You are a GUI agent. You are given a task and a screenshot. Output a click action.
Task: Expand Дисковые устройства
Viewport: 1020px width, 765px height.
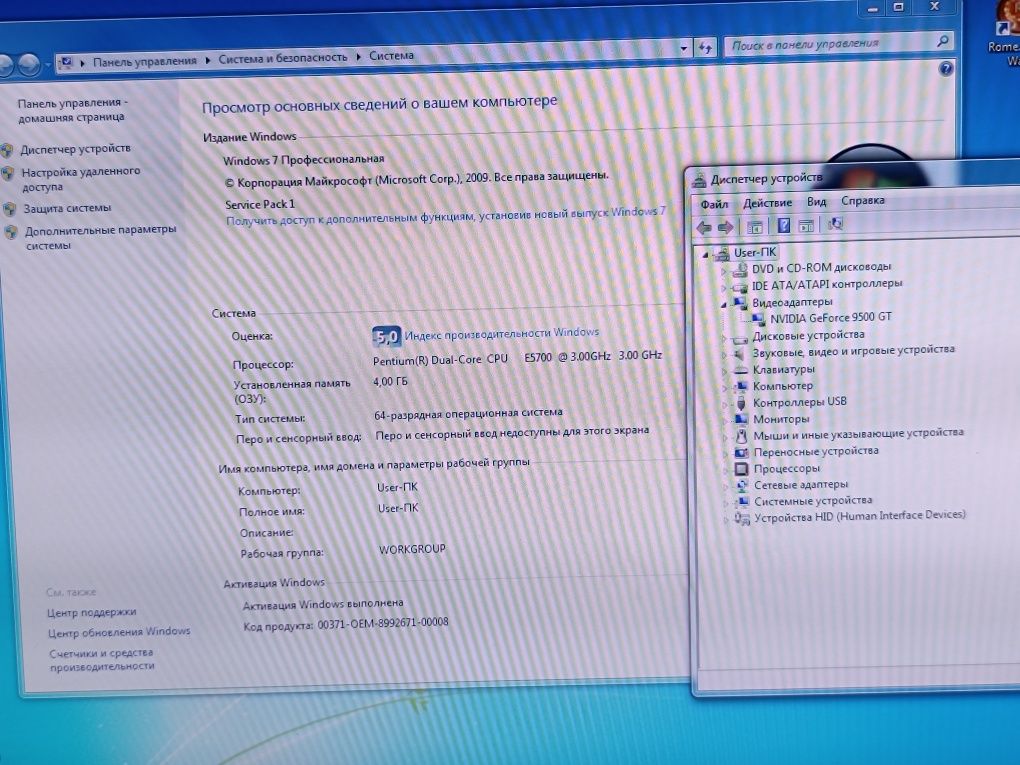[x=723, y=338]
